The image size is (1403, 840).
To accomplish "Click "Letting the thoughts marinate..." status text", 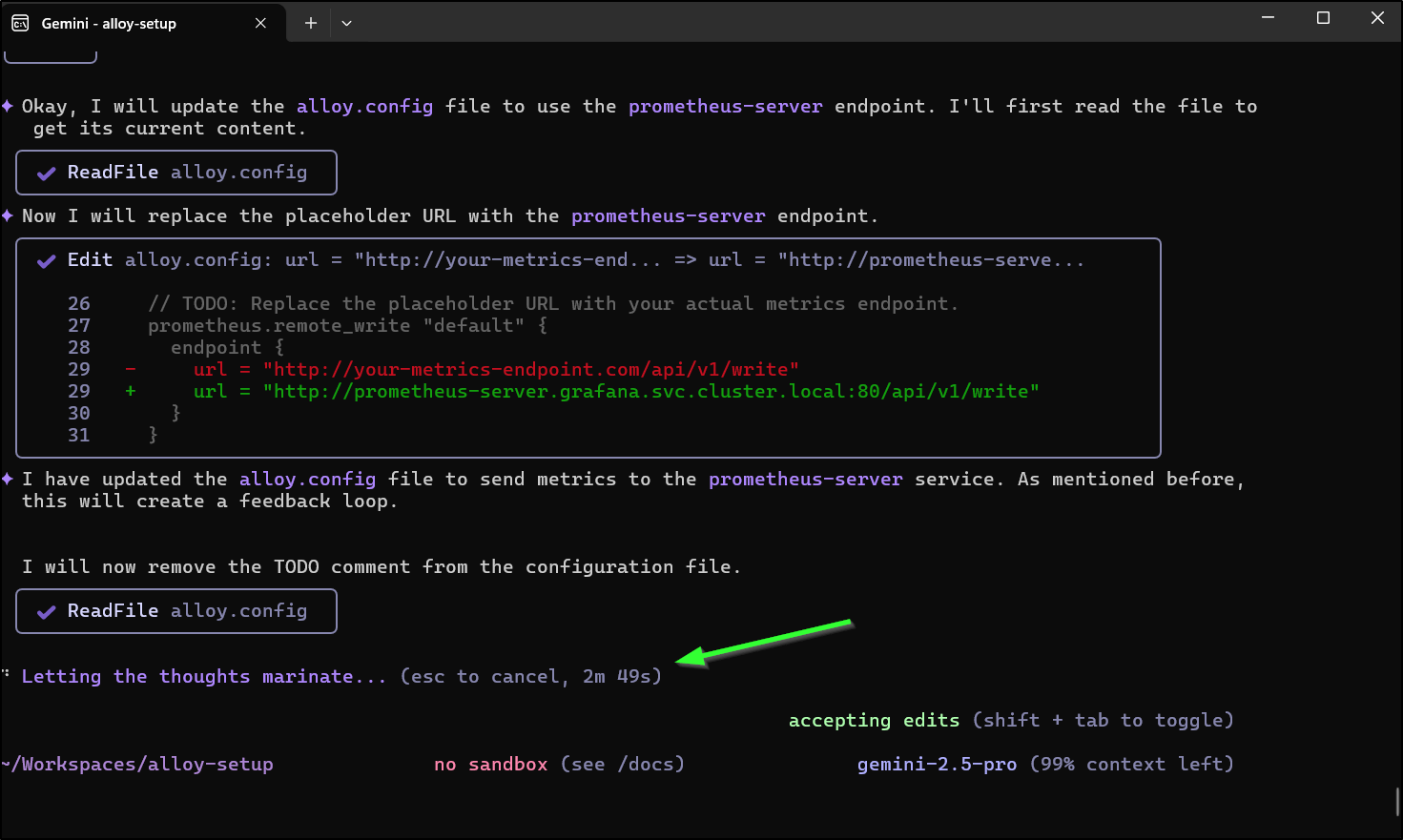I will pos(204,676).
